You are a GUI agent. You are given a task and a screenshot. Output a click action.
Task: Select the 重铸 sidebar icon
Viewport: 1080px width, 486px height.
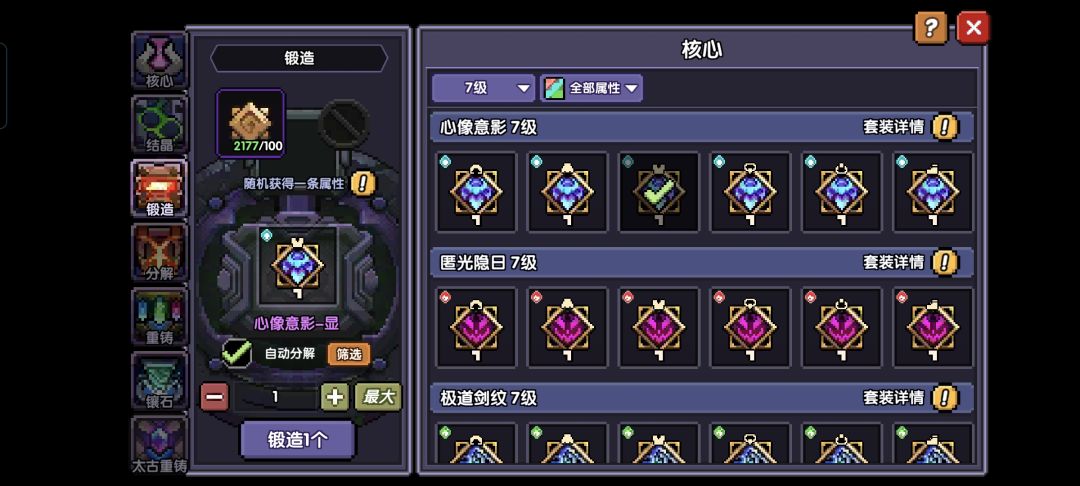click(159, 317)
